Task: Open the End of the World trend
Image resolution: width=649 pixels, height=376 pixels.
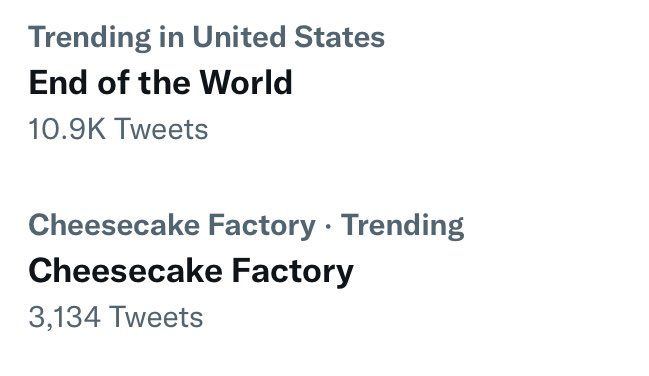Action: [161, 82]
